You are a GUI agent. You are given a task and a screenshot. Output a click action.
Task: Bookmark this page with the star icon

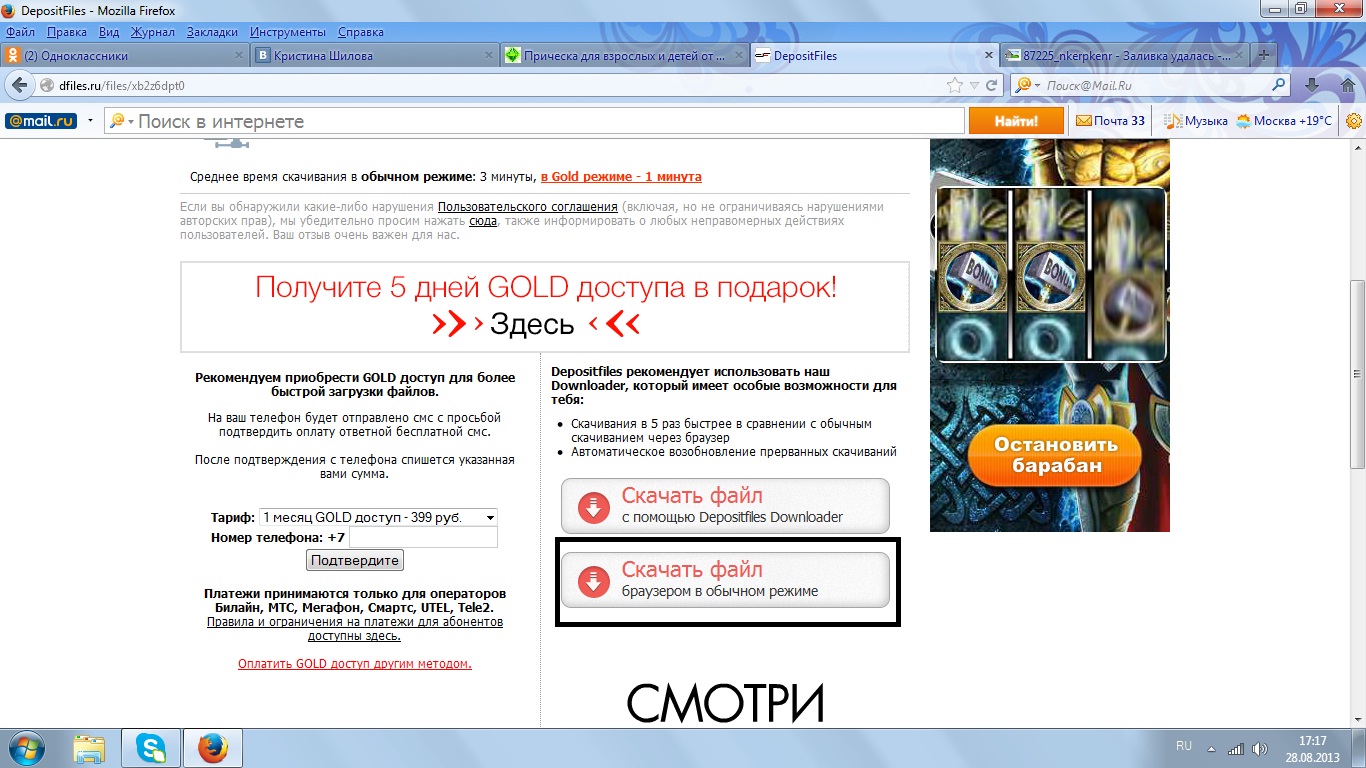(x=955, y=85)
